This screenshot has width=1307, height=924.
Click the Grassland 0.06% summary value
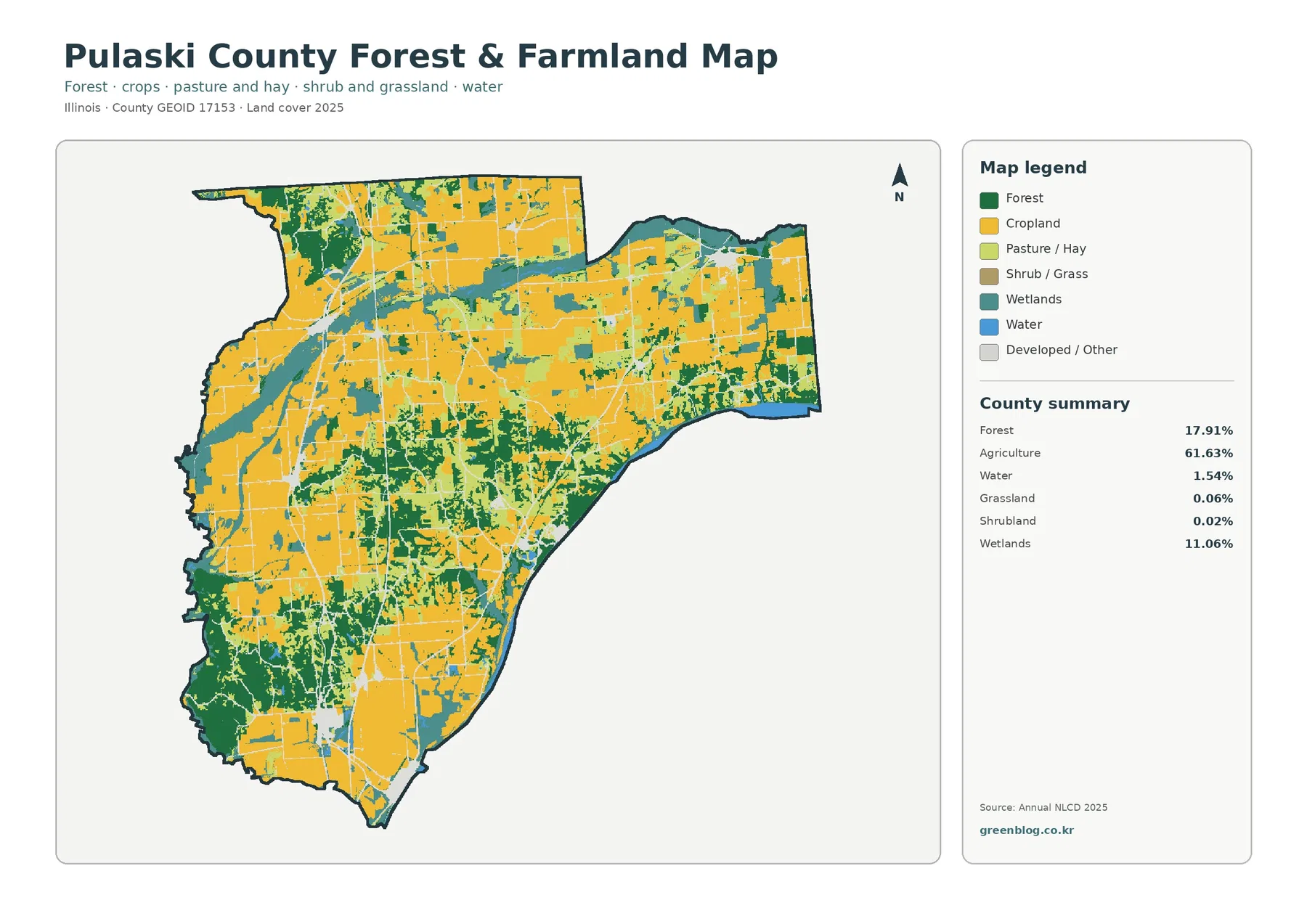1213,499
